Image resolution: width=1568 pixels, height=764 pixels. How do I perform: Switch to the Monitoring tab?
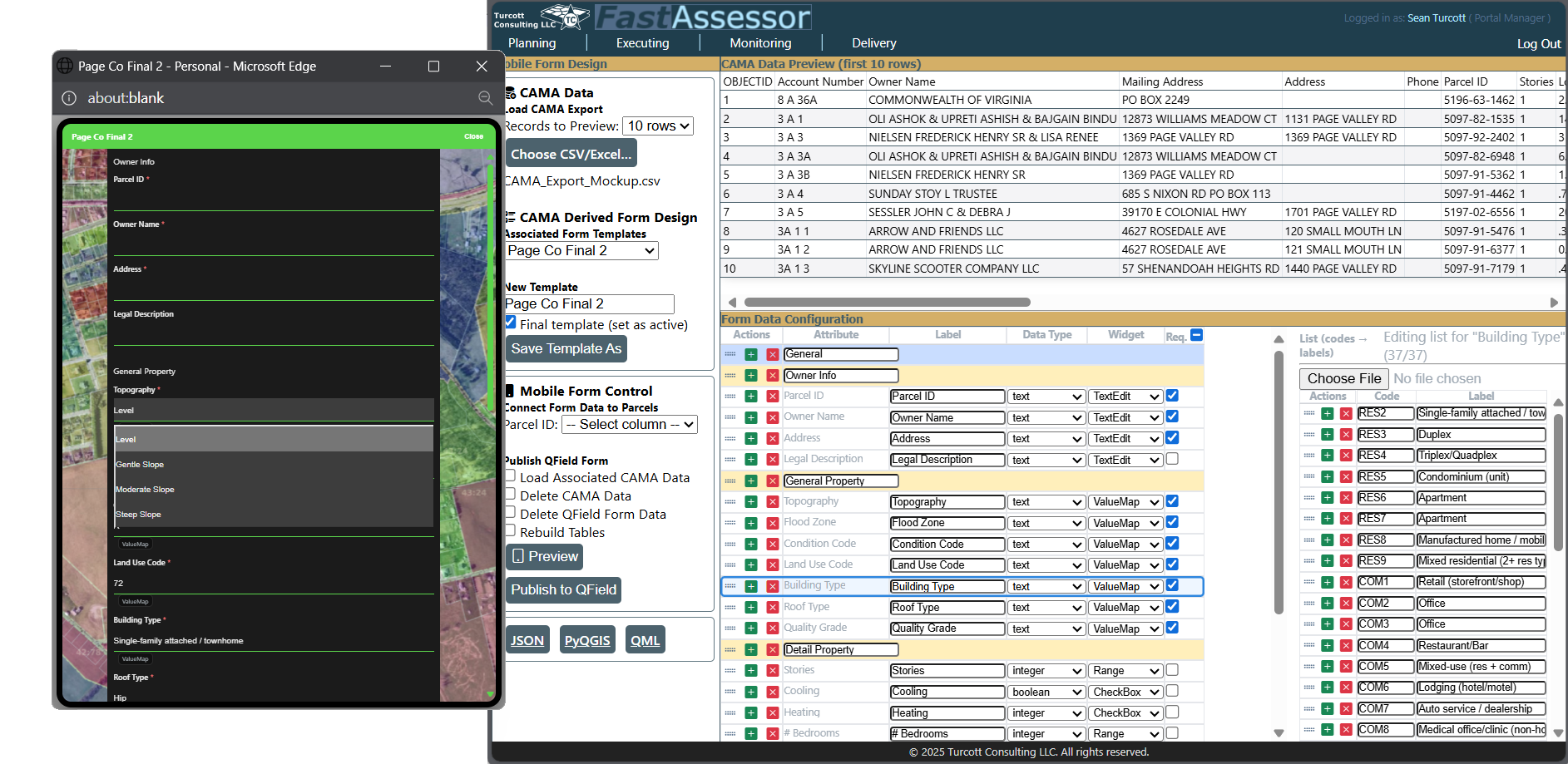click(760, 43)
